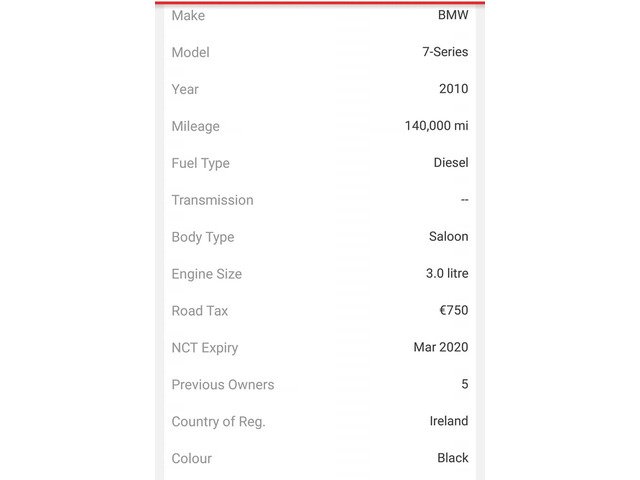Screen dimensions: 640x480
Task: Select the 140,000 mi mileage value
Action: 436,125
